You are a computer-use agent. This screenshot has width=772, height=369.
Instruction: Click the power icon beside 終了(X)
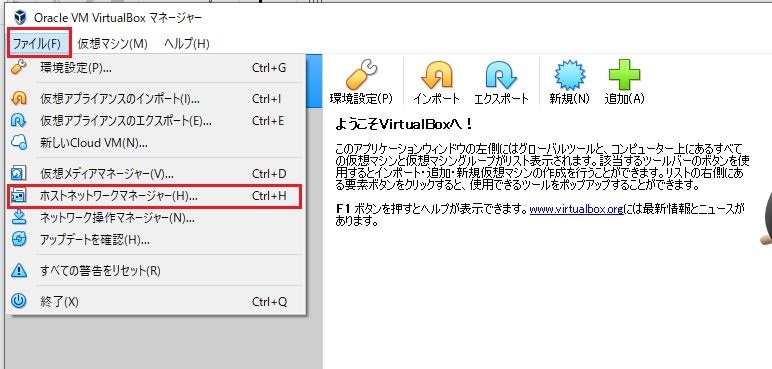pos(19,301)
